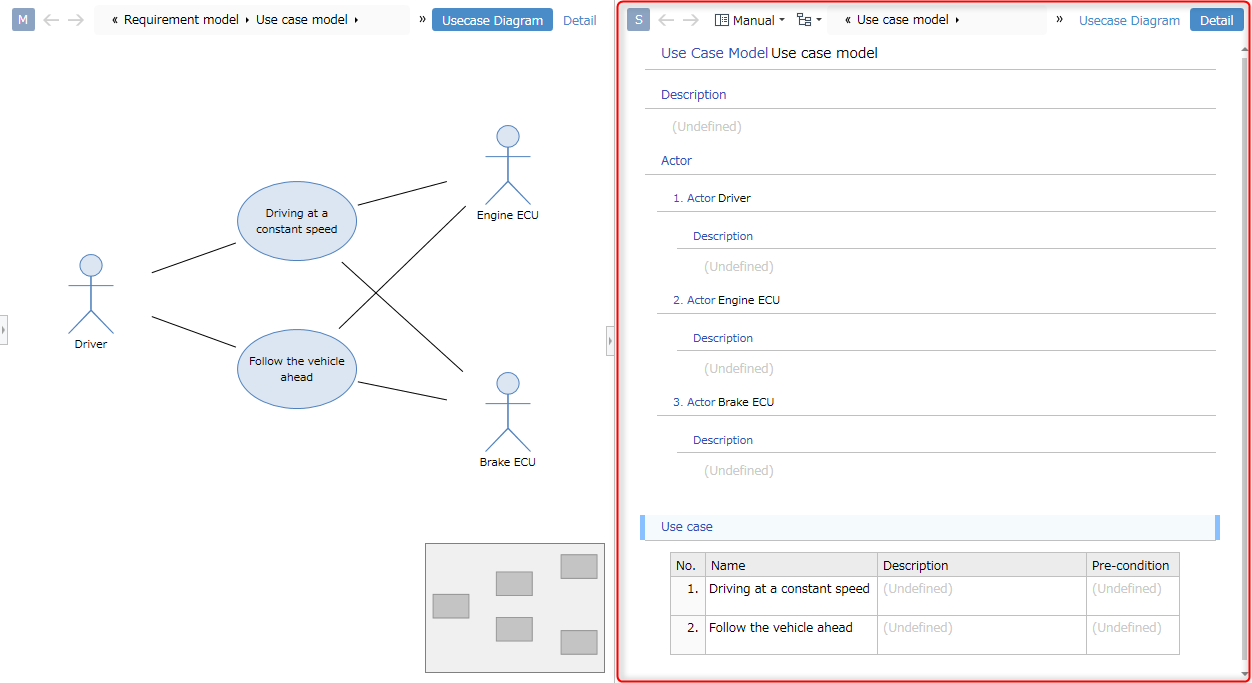Viewport: 1252px width, 683px height.
Task: Select Requirement model in breadcrumb
Action: pos(181,20)
